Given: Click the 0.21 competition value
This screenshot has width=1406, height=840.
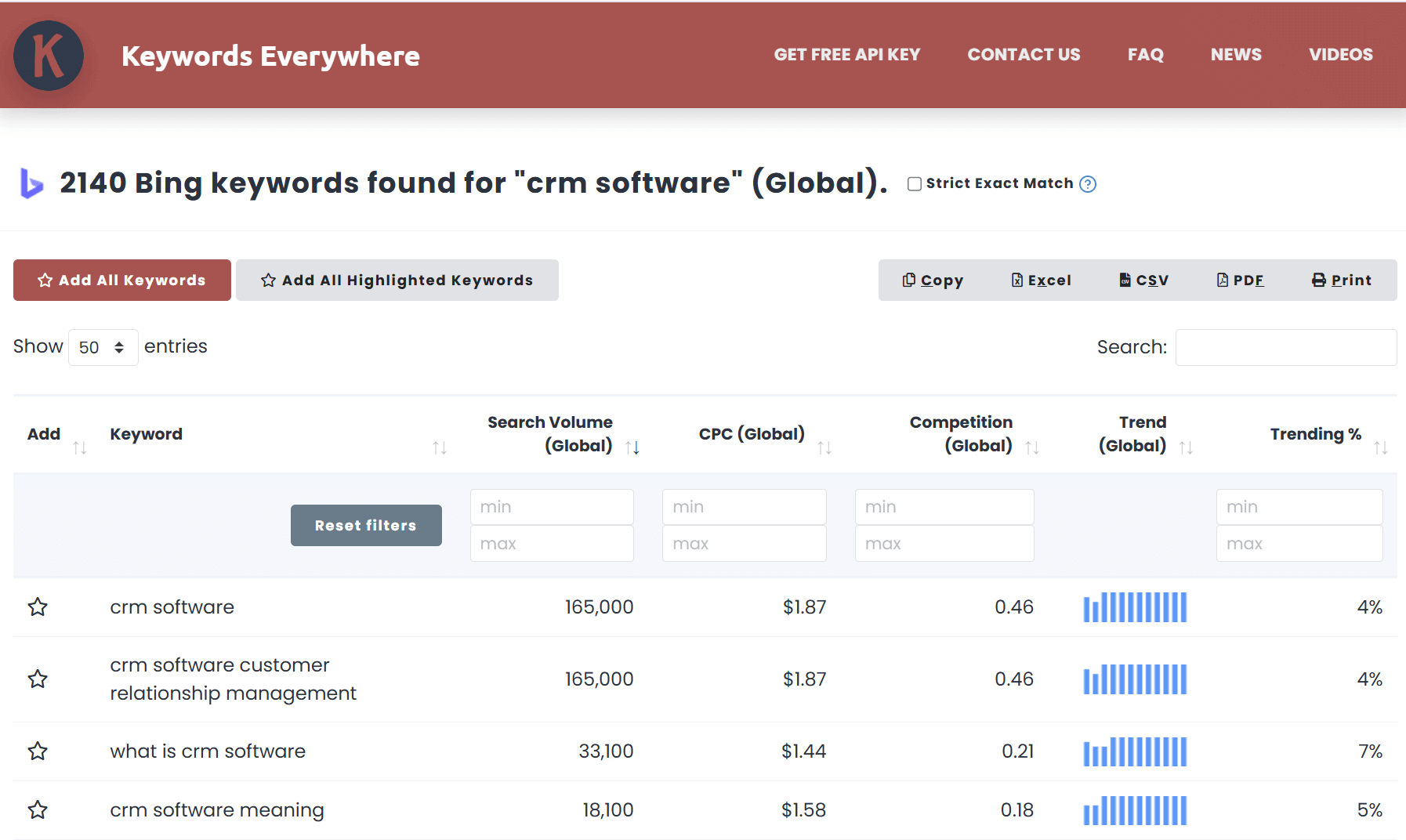Looking at the screenshot, I should coord(1017,751).
